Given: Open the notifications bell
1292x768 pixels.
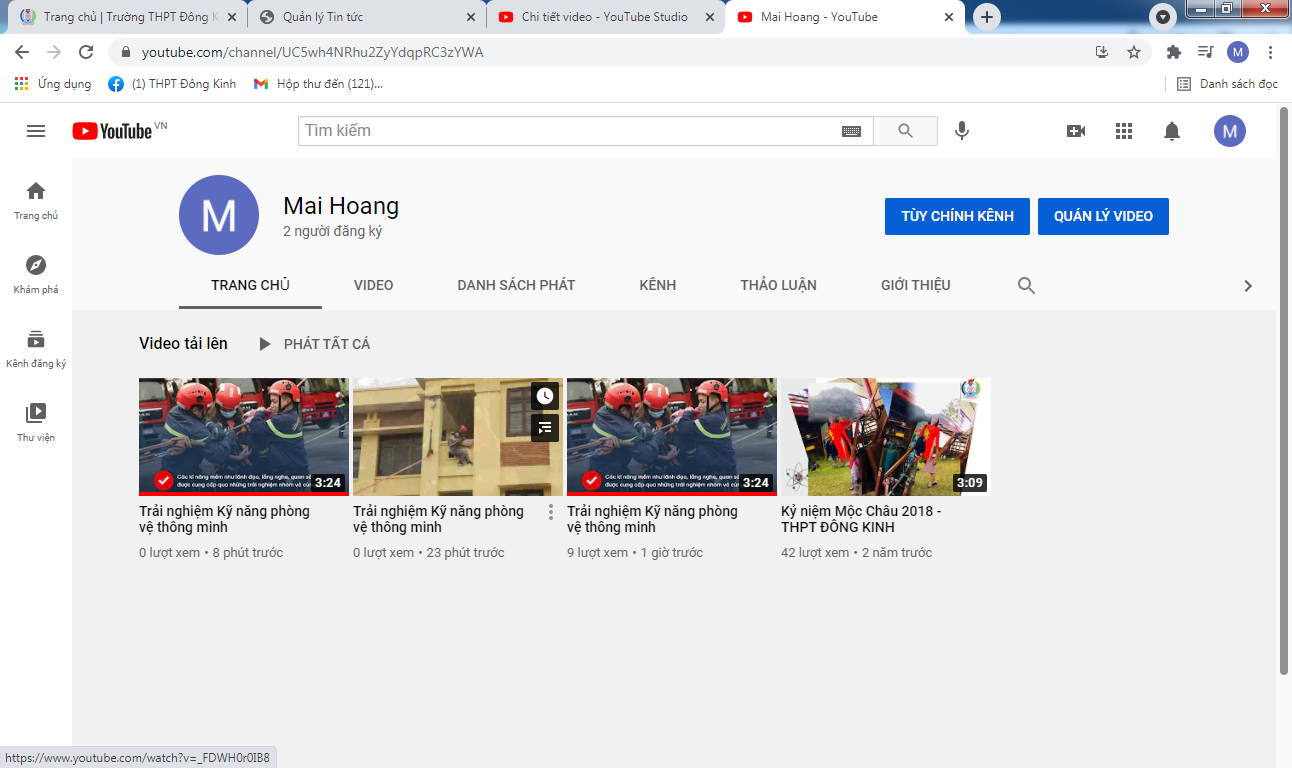Looking at the screenshot, I should click(x=1172, y=131).
